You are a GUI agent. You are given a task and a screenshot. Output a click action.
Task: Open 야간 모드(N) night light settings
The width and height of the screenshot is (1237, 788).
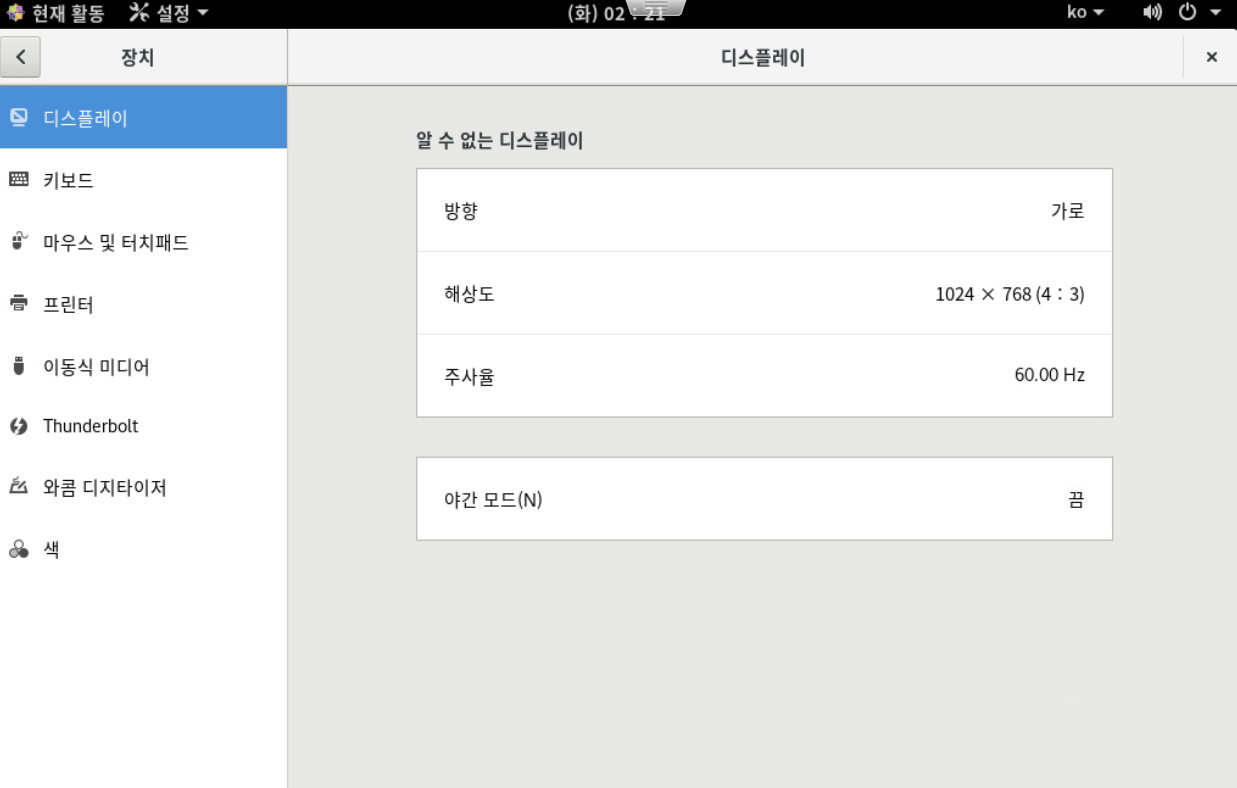pos(764,499)
